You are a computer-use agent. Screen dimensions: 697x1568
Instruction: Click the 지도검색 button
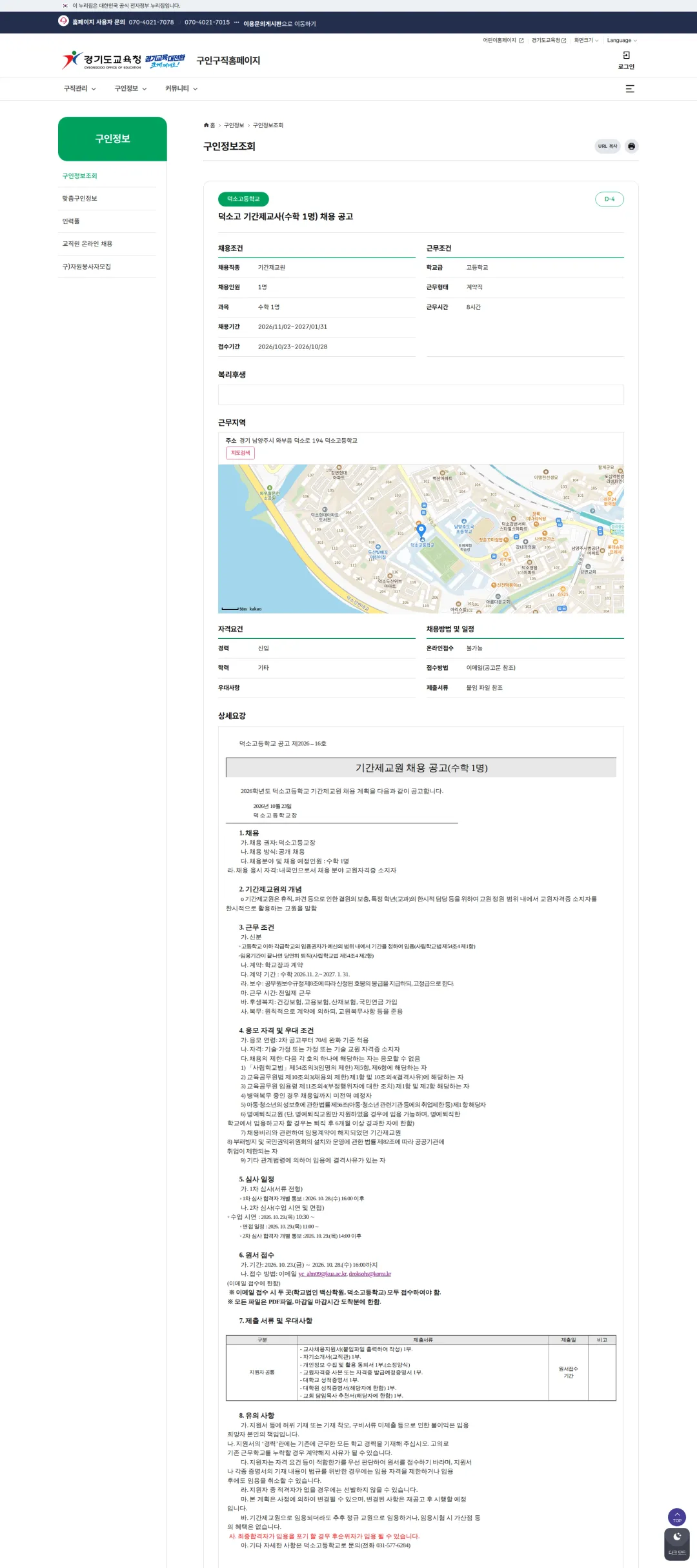(240, 453)
